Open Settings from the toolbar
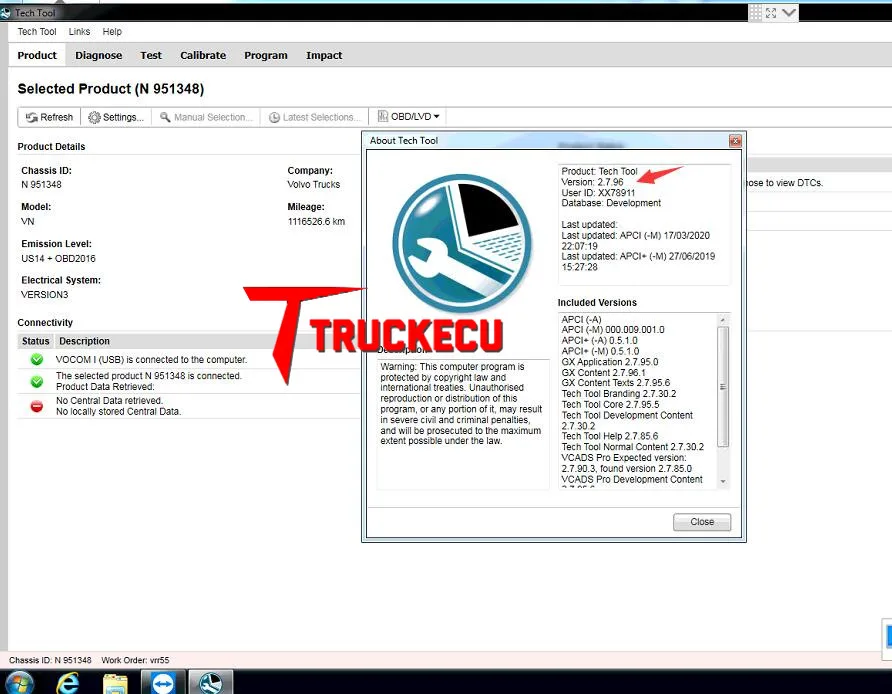892x694 pixels. click(x=116, y=117)
